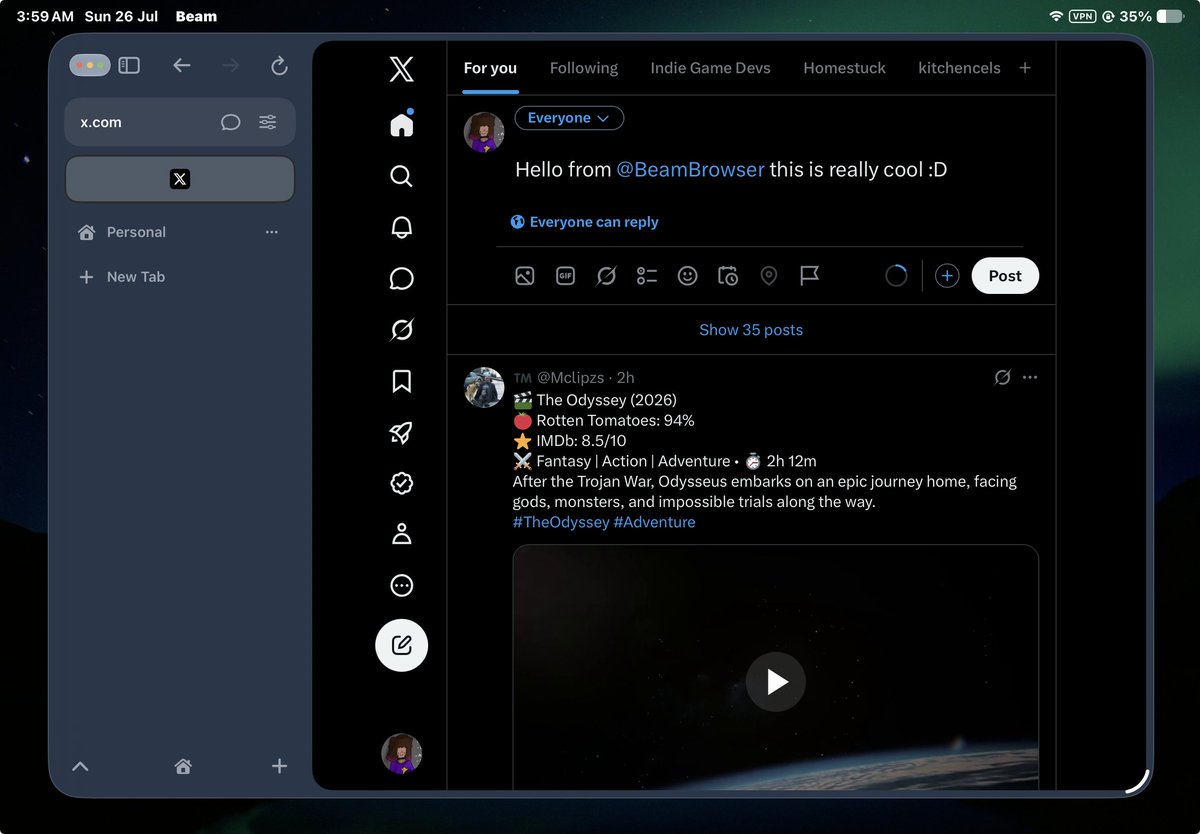Image resolution: width=1200 pixels, height=834 pixels.
Task: Open Messages chat bubble icon
Action: point(401,278)
